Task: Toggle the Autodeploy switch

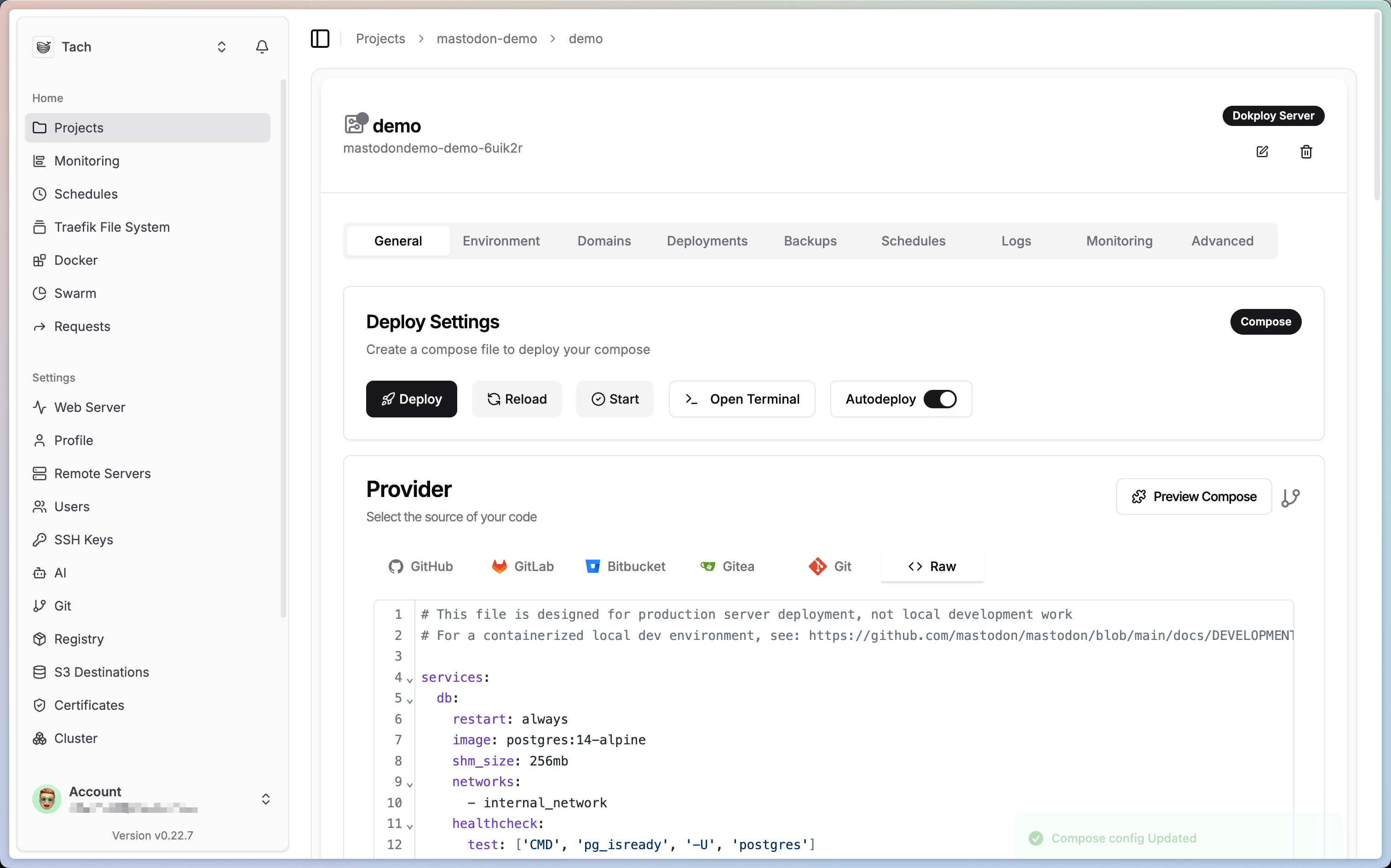Action: coord(940,399)
